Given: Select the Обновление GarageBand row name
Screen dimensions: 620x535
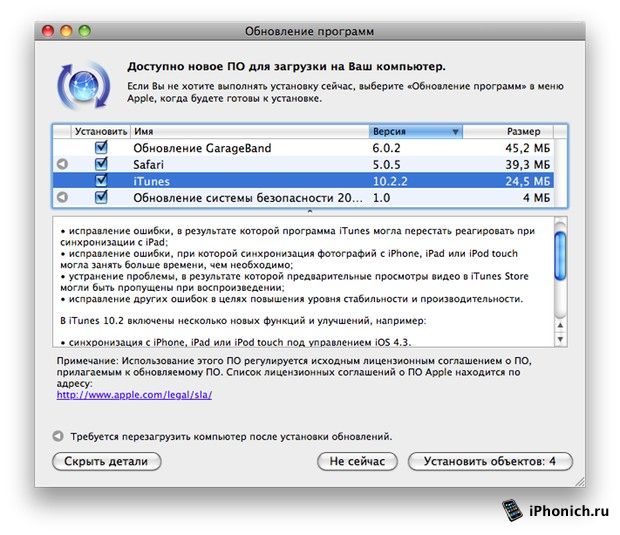Looking at the screenshot, I should (x=202, y=148).
